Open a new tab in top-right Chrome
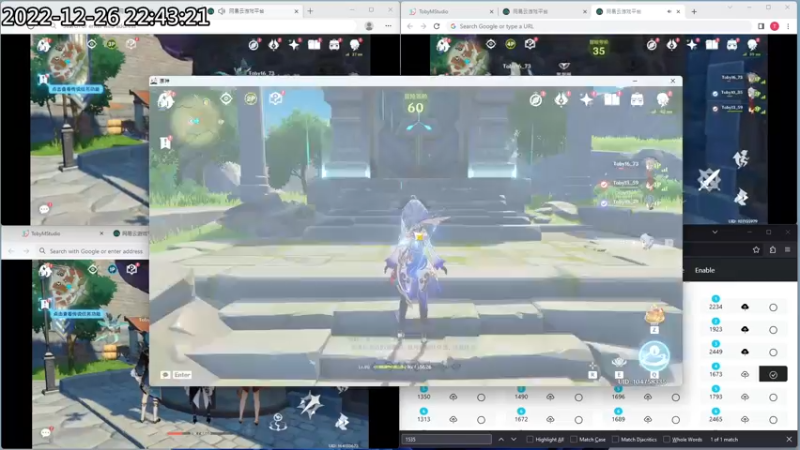Viewport: 800px width, 450px height. (x=694, y=11)
